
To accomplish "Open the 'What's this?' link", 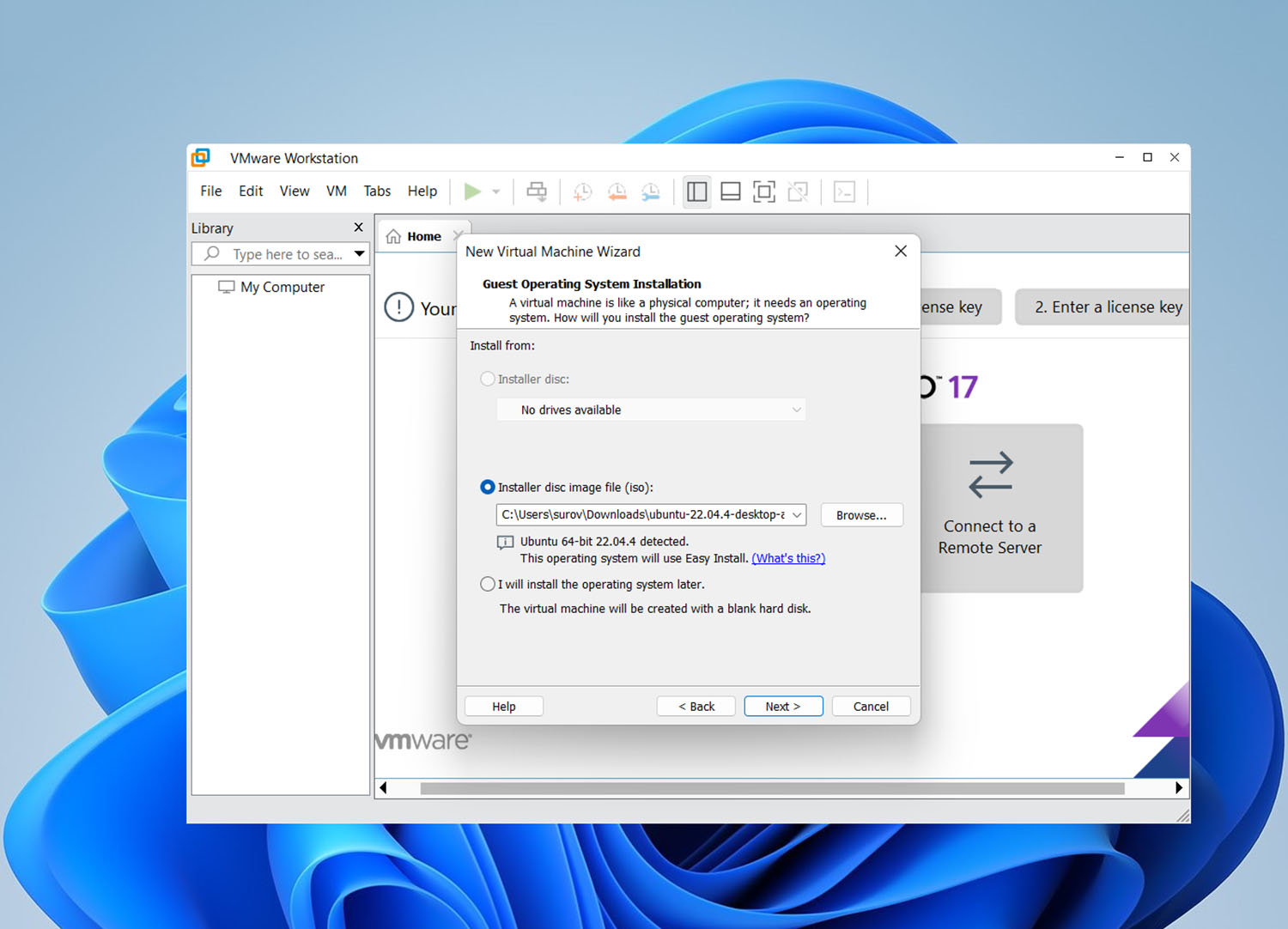I will coord(788,558).
